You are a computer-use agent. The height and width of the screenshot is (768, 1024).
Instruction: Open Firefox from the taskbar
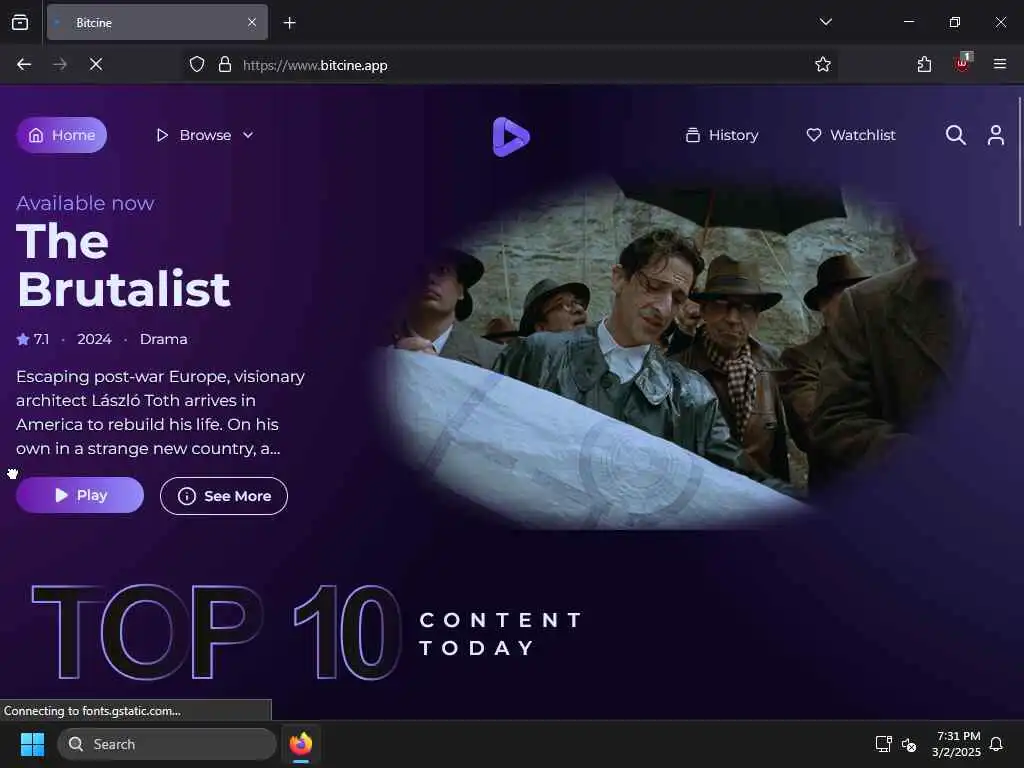coord(300,744)
